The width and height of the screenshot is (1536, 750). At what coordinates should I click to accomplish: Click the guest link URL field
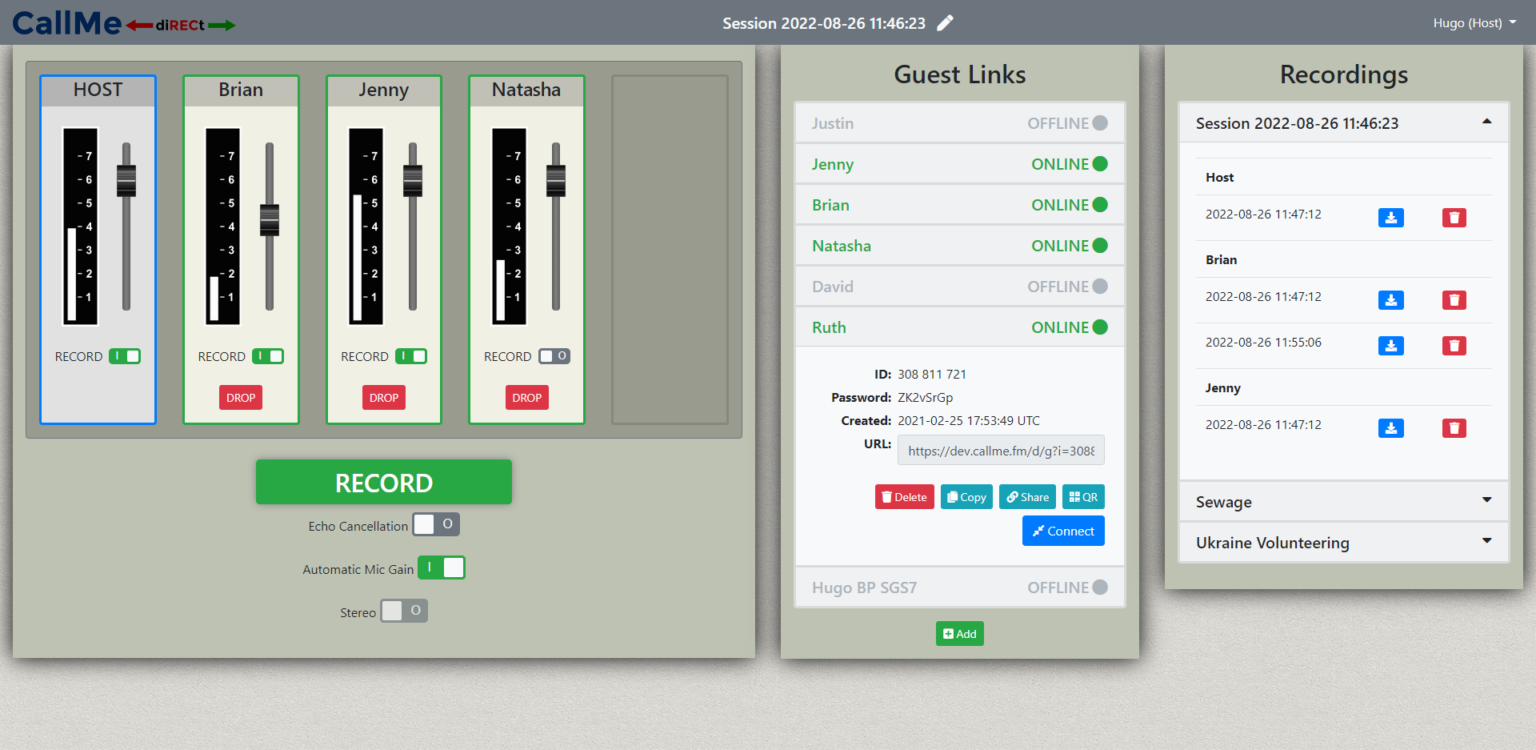[x=1000, y=451]
